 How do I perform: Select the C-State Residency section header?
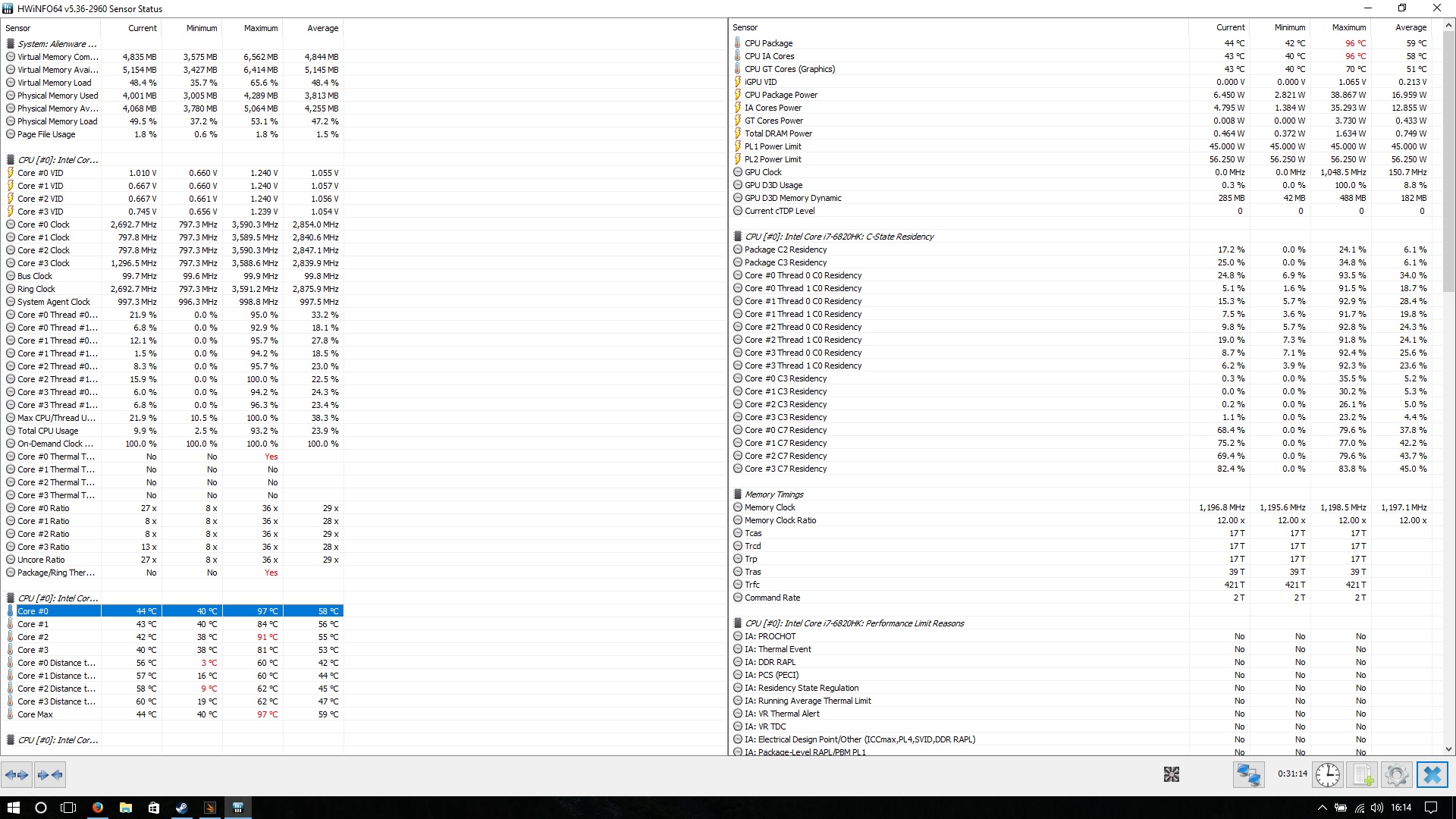pos(839,237)
